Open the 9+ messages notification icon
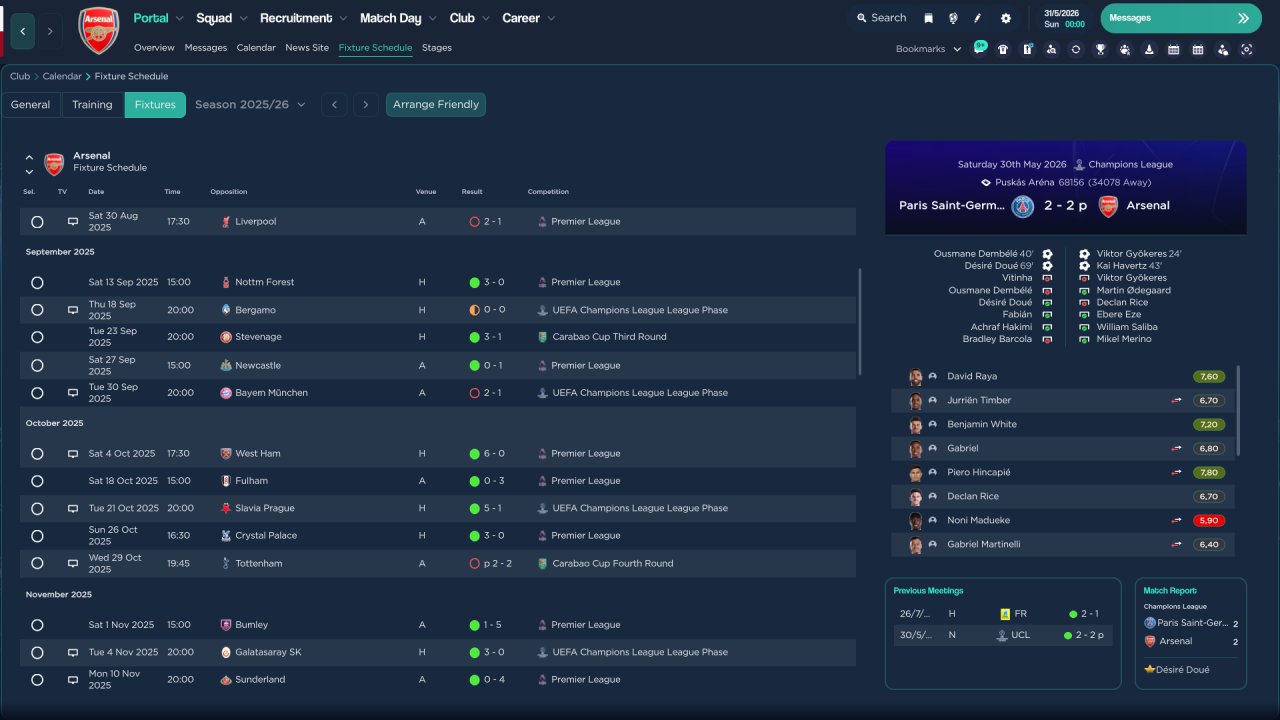 point(979,48)
